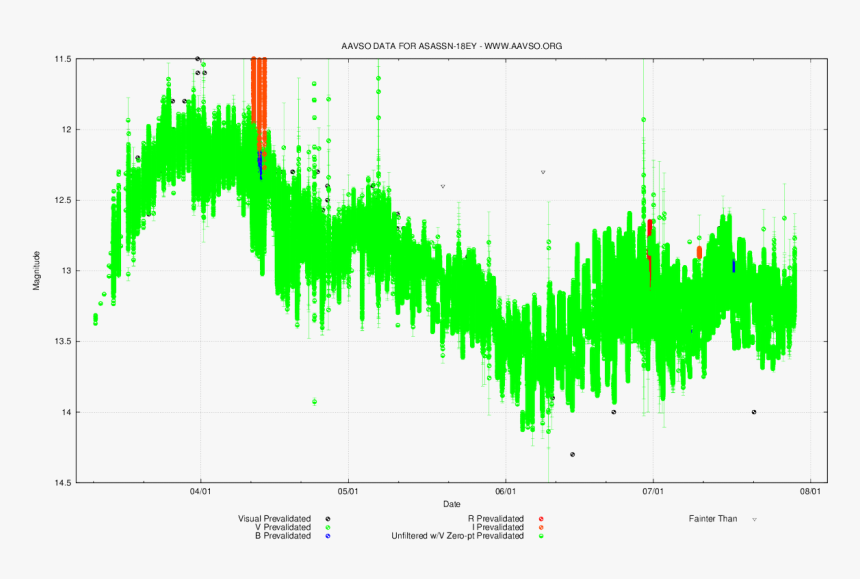This screenshot has width=860, height=579.
Task: Click the 14.5 magnitude tick label
Action: 61,483
